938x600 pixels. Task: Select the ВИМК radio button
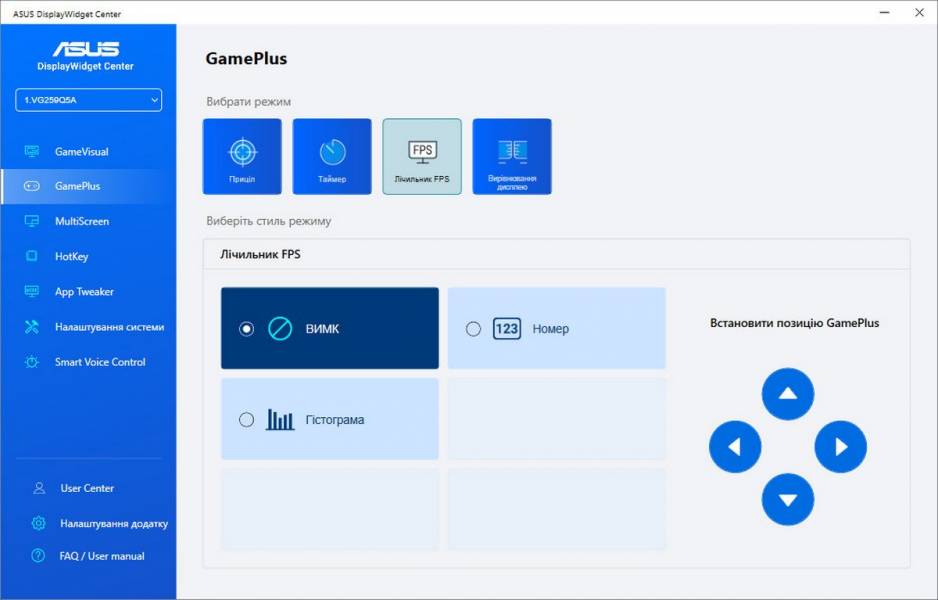point(247,329)
